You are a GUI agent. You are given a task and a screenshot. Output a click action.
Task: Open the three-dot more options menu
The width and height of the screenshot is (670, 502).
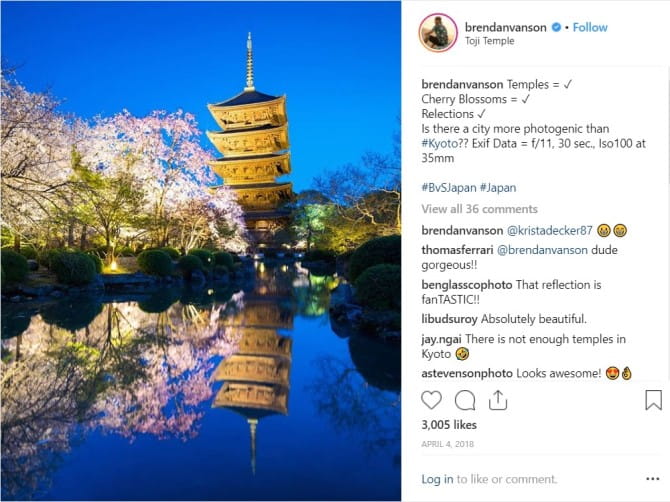[x=653, y=479]
